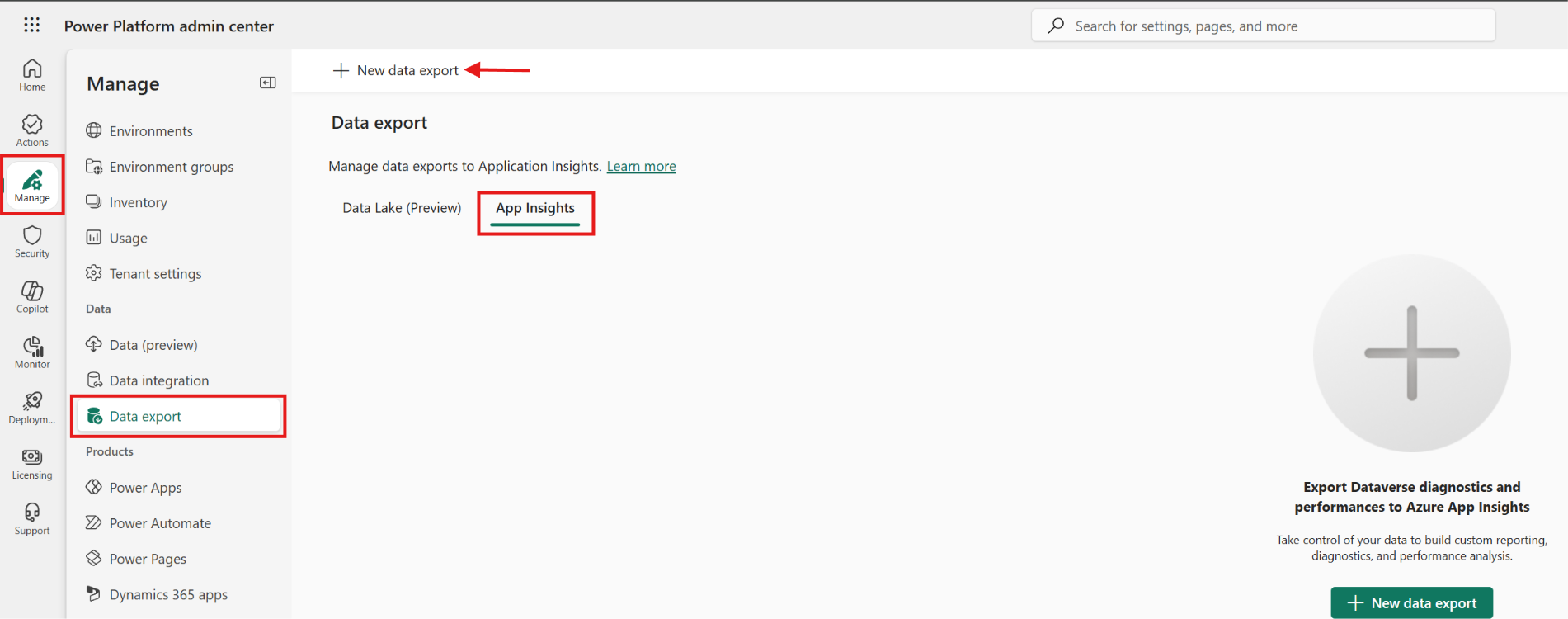Open Power Pages label
Viewport: 1568px width, 619px height.
coord(148,559)
